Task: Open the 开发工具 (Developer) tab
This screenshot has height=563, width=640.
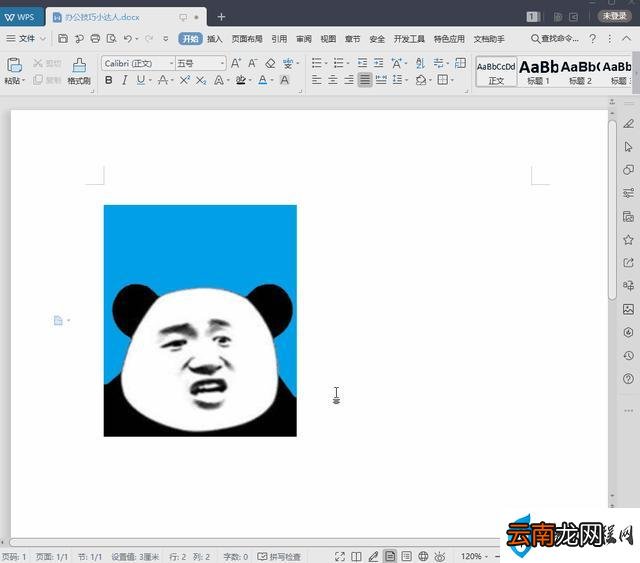Action: click(x=409, y=39)
